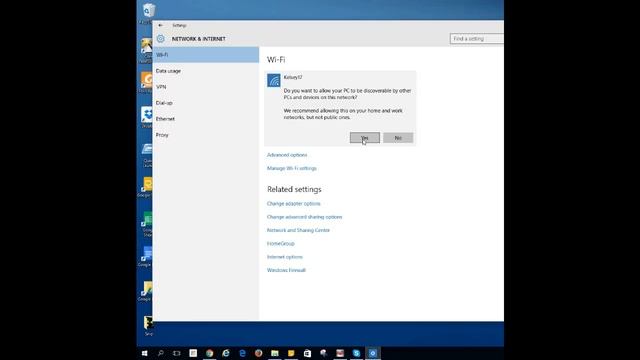Select Wi-Fi in the settings sidebar
This screenshot has width=640, height=360.
[x=206, y=55]
